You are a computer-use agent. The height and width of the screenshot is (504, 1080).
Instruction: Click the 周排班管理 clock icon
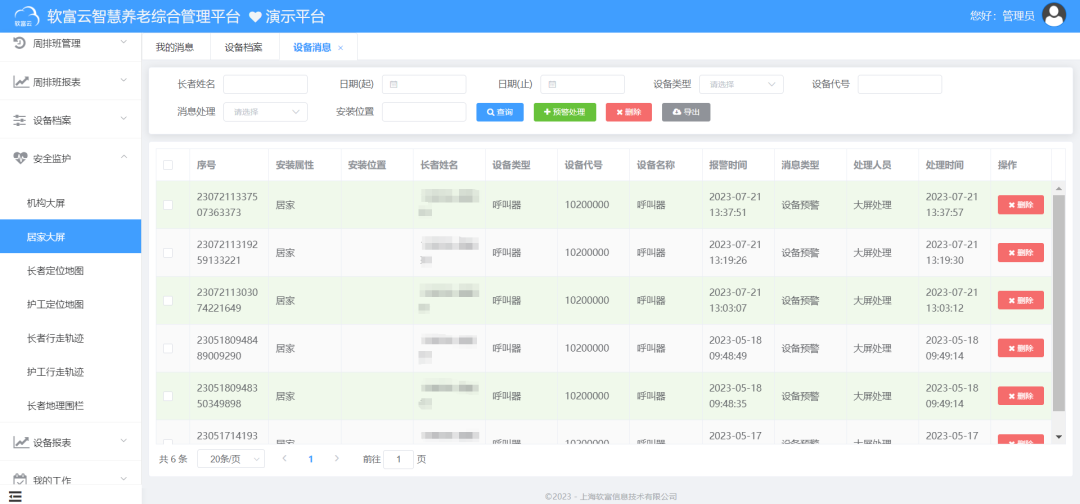point(20,43)
